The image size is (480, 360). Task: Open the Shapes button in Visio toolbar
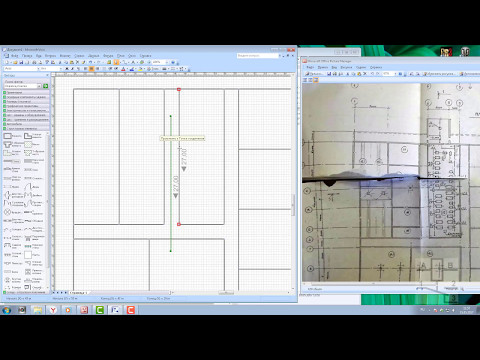[109, 62]
